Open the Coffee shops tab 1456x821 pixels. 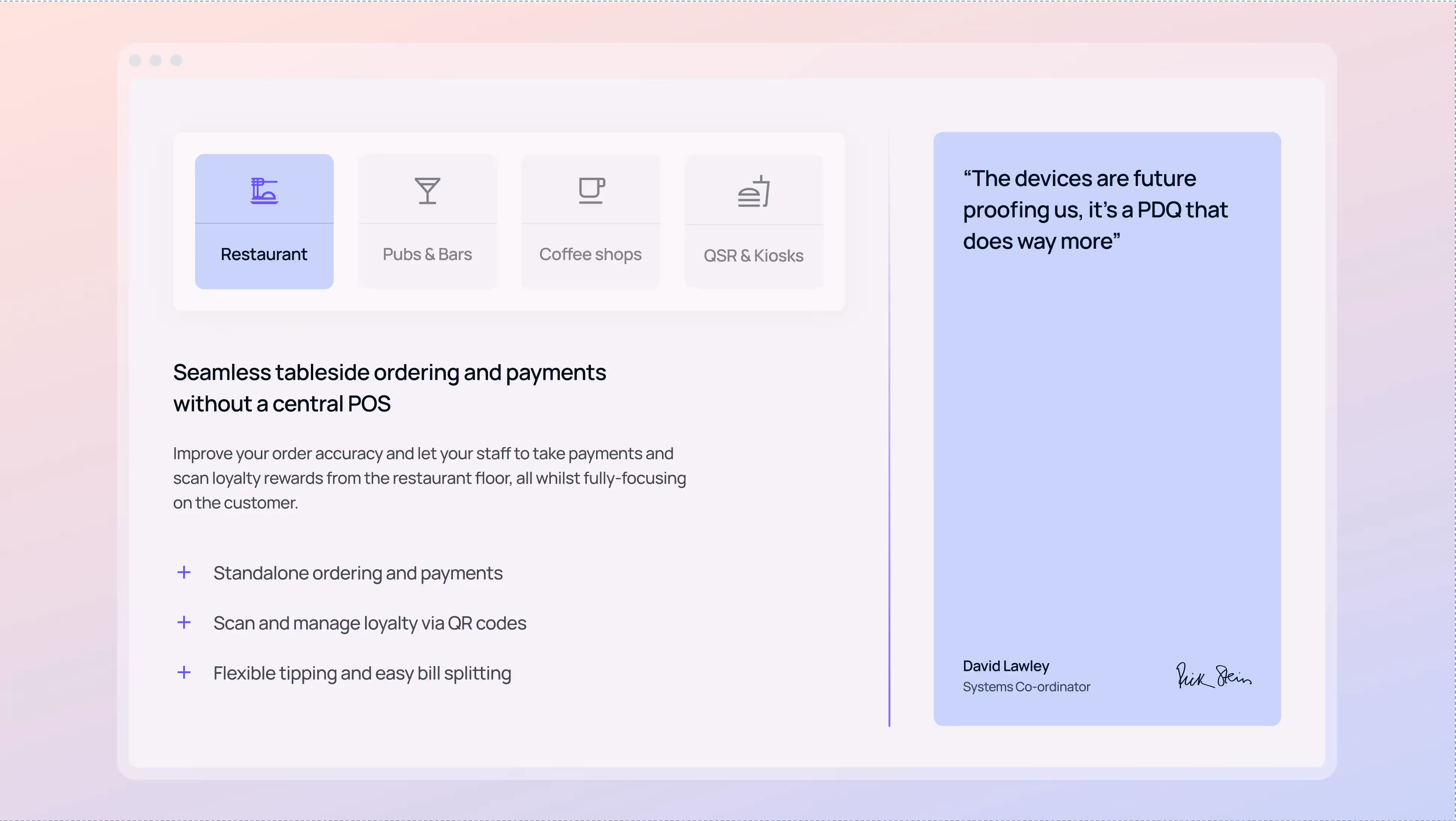tap(590, 254)
